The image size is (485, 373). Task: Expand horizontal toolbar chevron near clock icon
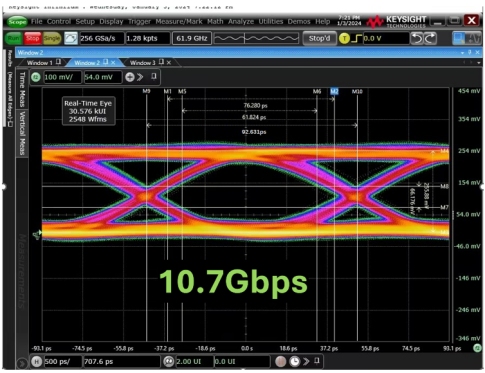point(306,361)
